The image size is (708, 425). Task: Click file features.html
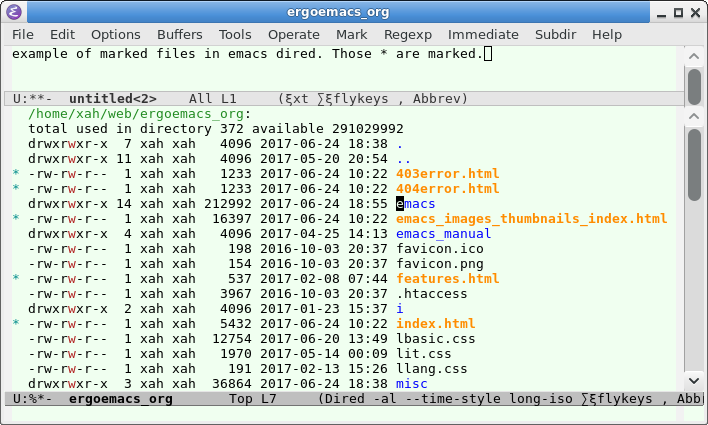pyautogui.click(x=447, y=279)
